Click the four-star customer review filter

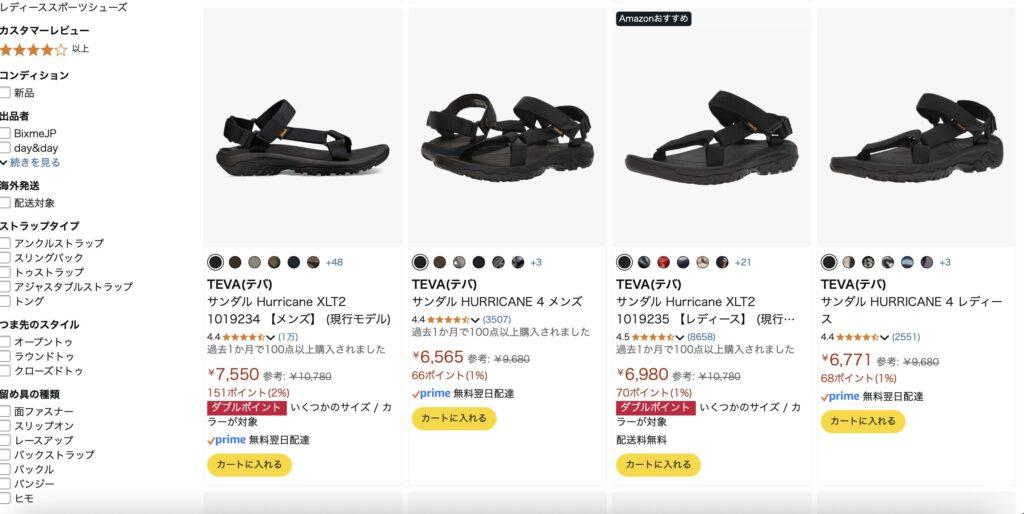[44, 49]
